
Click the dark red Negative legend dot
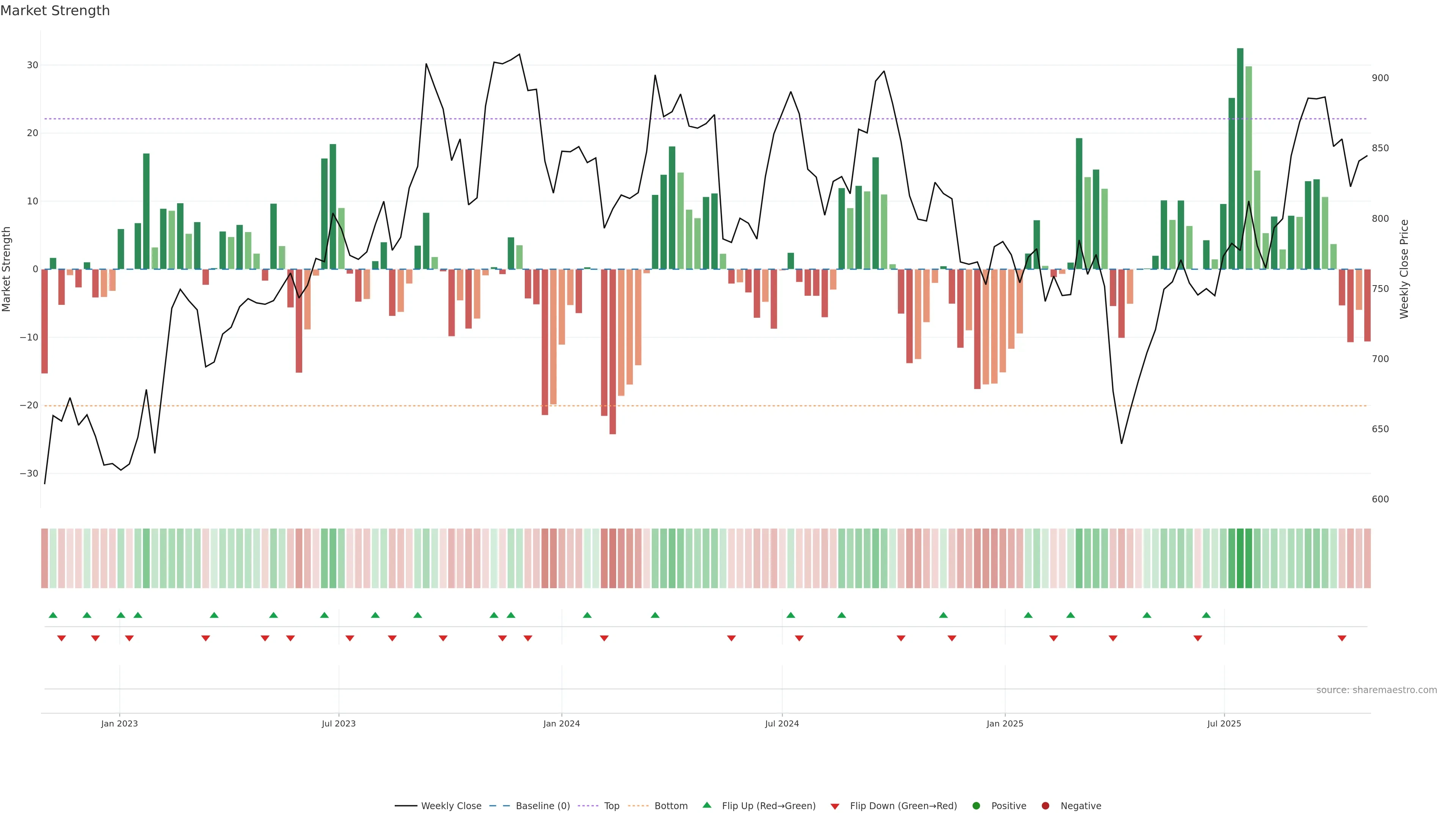(x=1045, y=806)
